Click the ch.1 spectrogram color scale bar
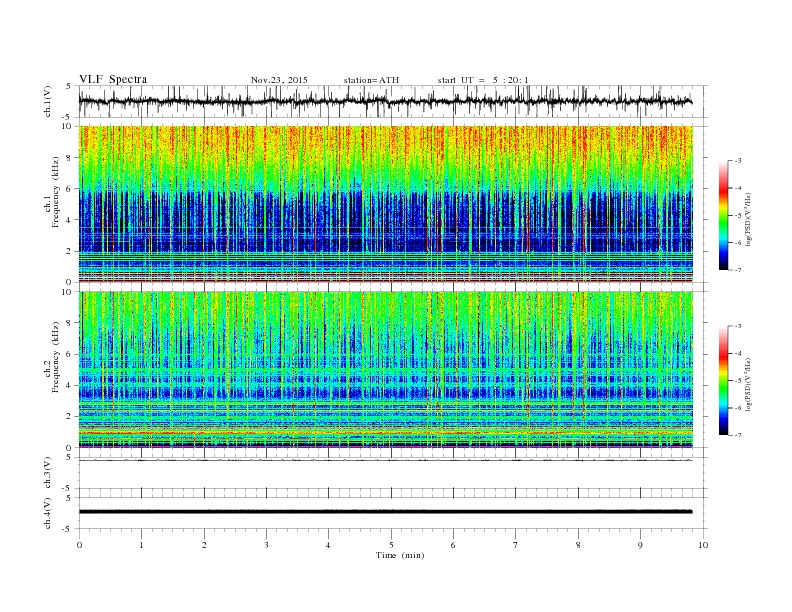 pos(723,215)
